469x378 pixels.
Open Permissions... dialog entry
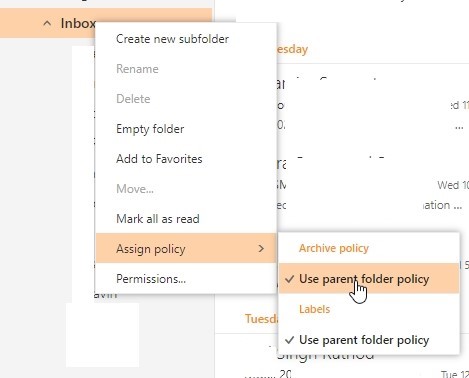point(151,279)
